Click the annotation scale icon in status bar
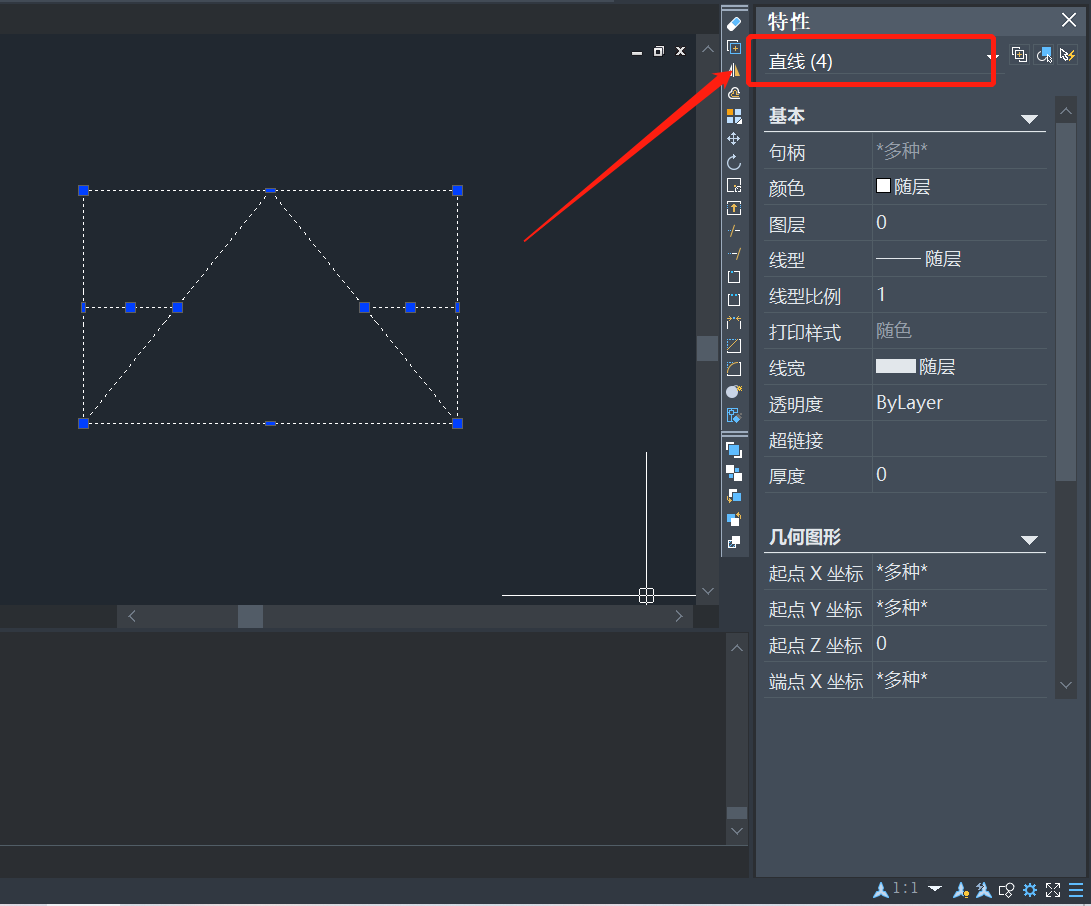The image size is (1091, 906). [x=881, y=889]
